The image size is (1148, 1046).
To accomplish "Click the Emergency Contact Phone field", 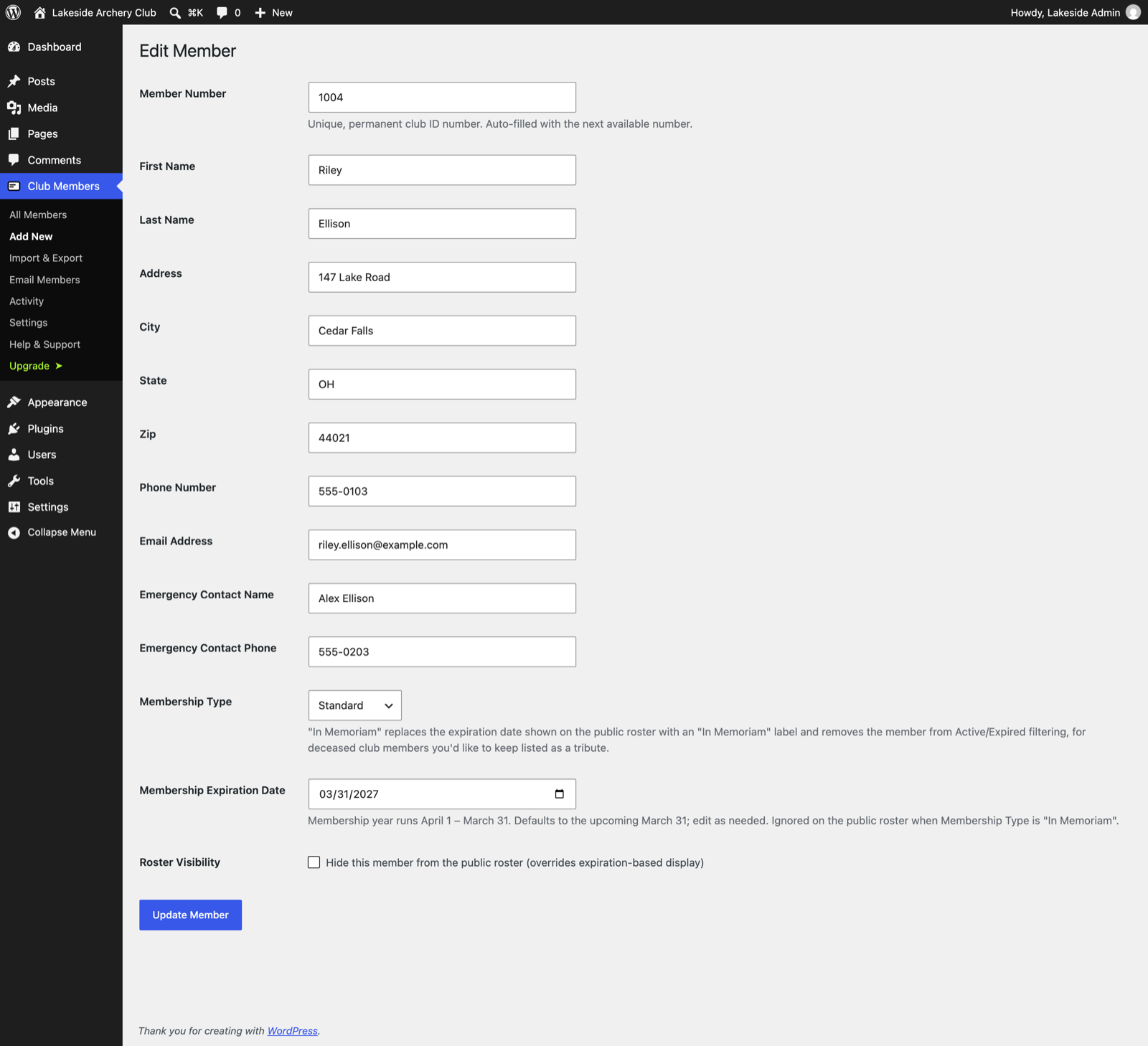I will point(442,651).
